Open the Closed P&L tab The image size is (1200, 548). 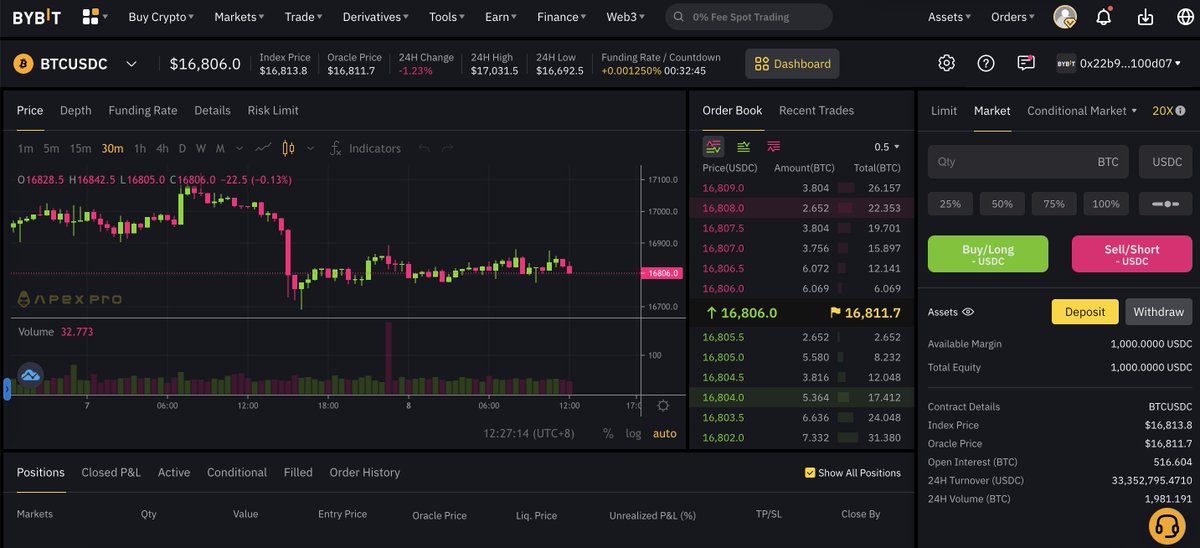(111, 473)
